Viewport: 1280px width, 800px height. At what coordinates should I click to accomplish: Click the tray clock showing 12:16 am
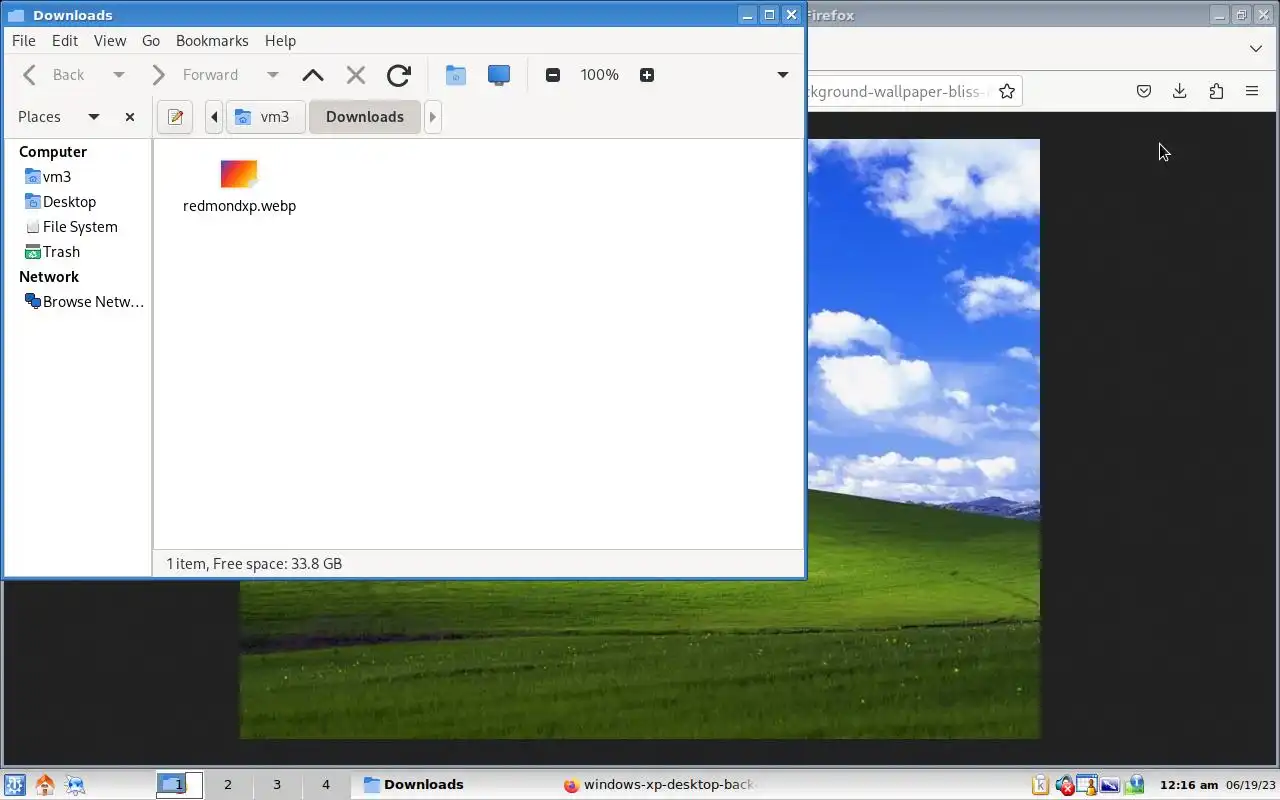(1189, 785)
